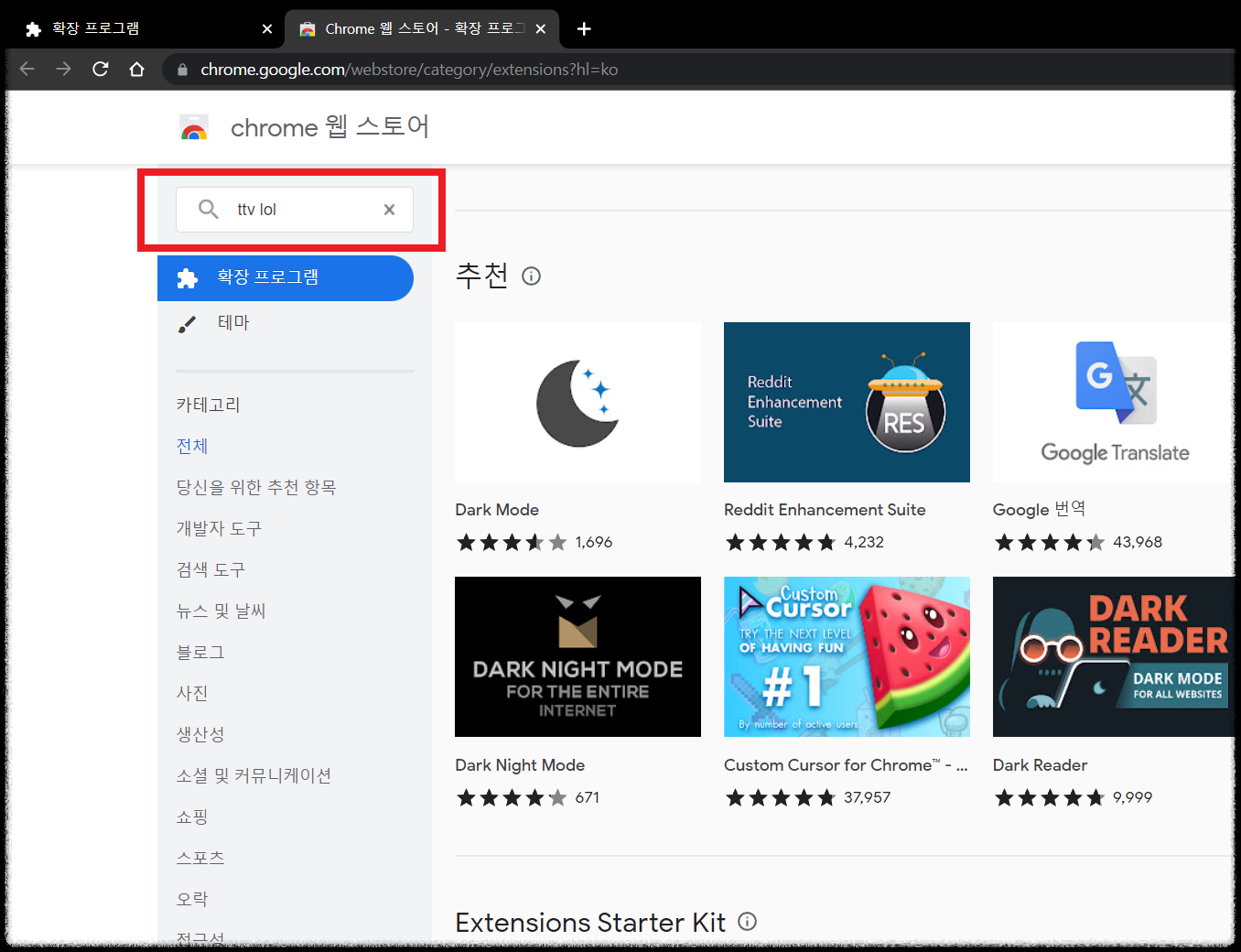Click Google 번역 rating 43,968

coord(1078,542)
